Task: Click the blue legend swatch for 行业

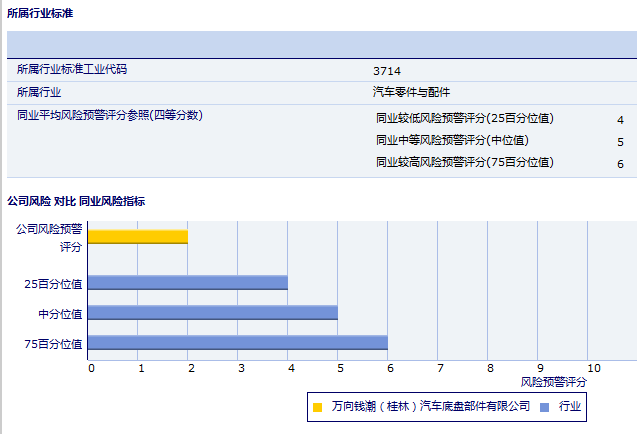Action: (544, 408)
